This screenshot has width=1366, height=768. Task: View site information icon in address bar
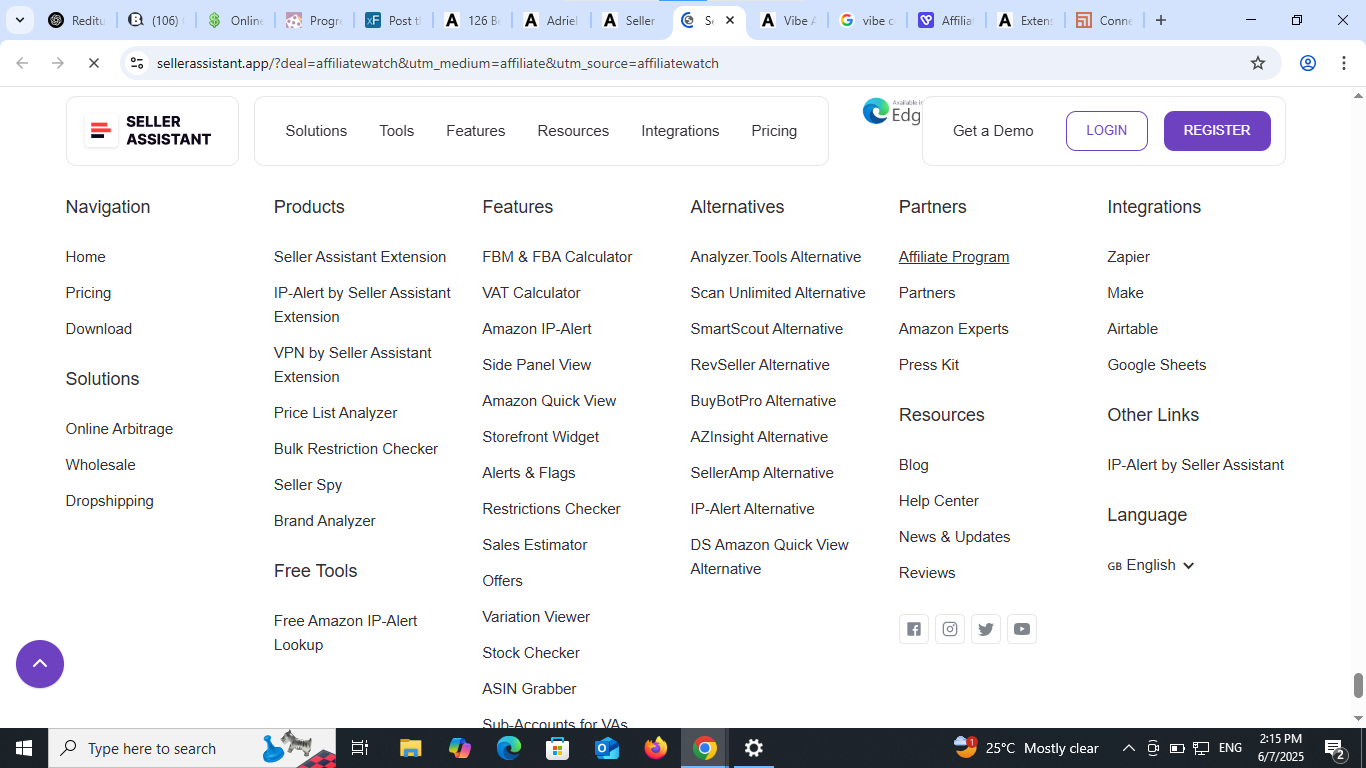[137, 63]
